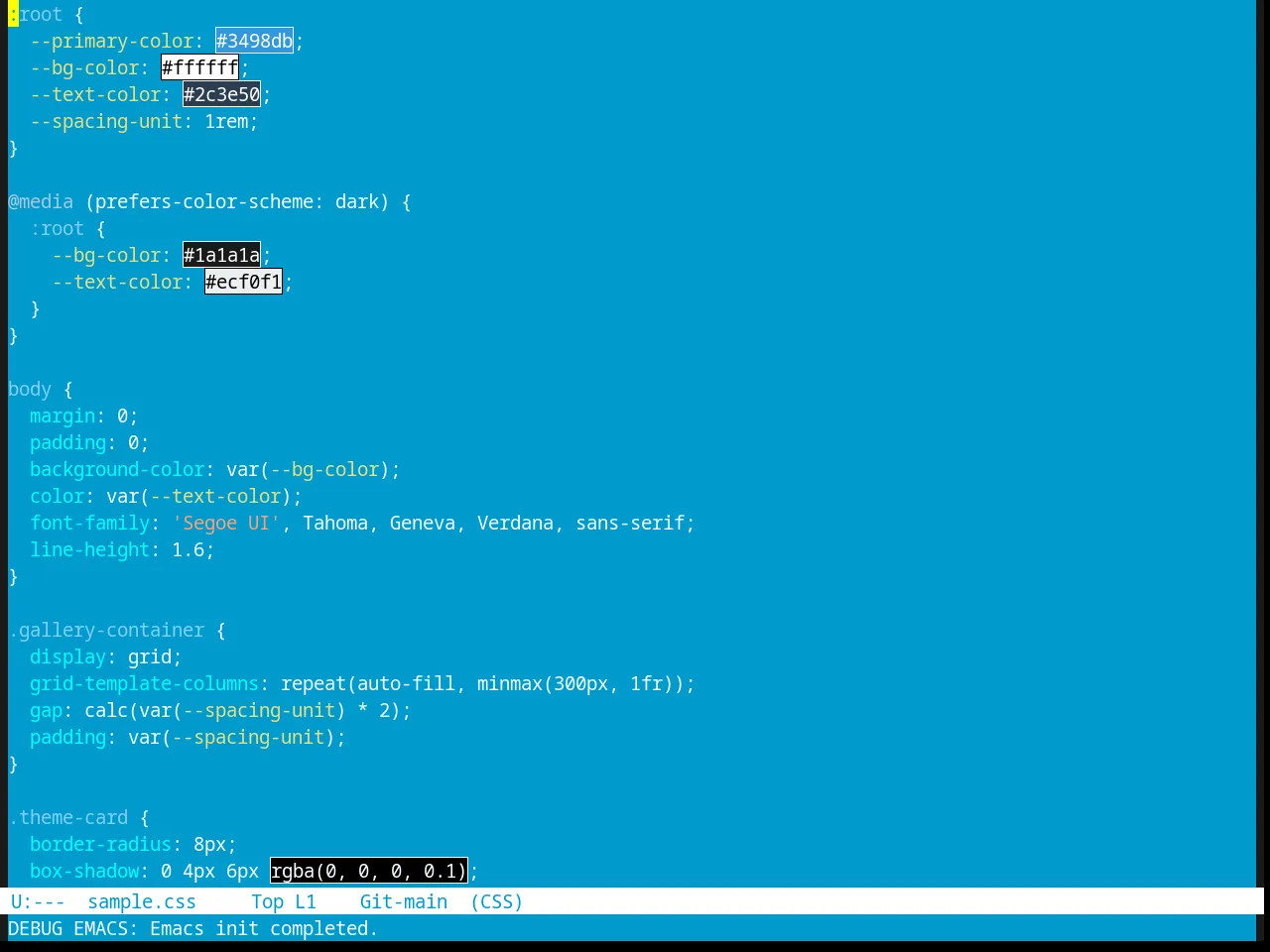Image resolution: width=1270 pixels, height=952 pixels.
Task: Click the 1.6 line-height value
Action: [188, 549]
